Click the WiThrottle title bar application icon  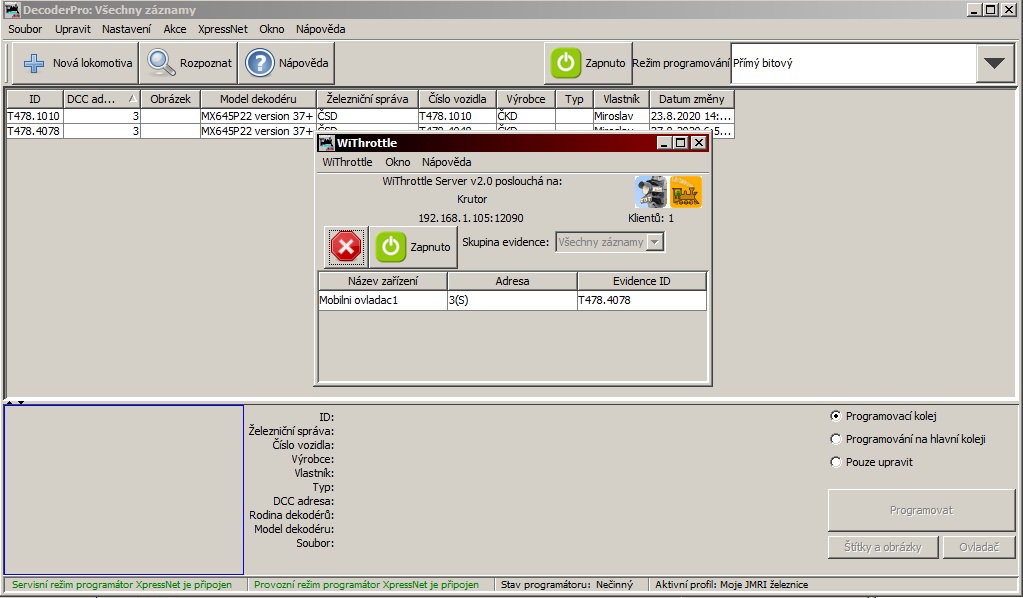click(326, 143)
